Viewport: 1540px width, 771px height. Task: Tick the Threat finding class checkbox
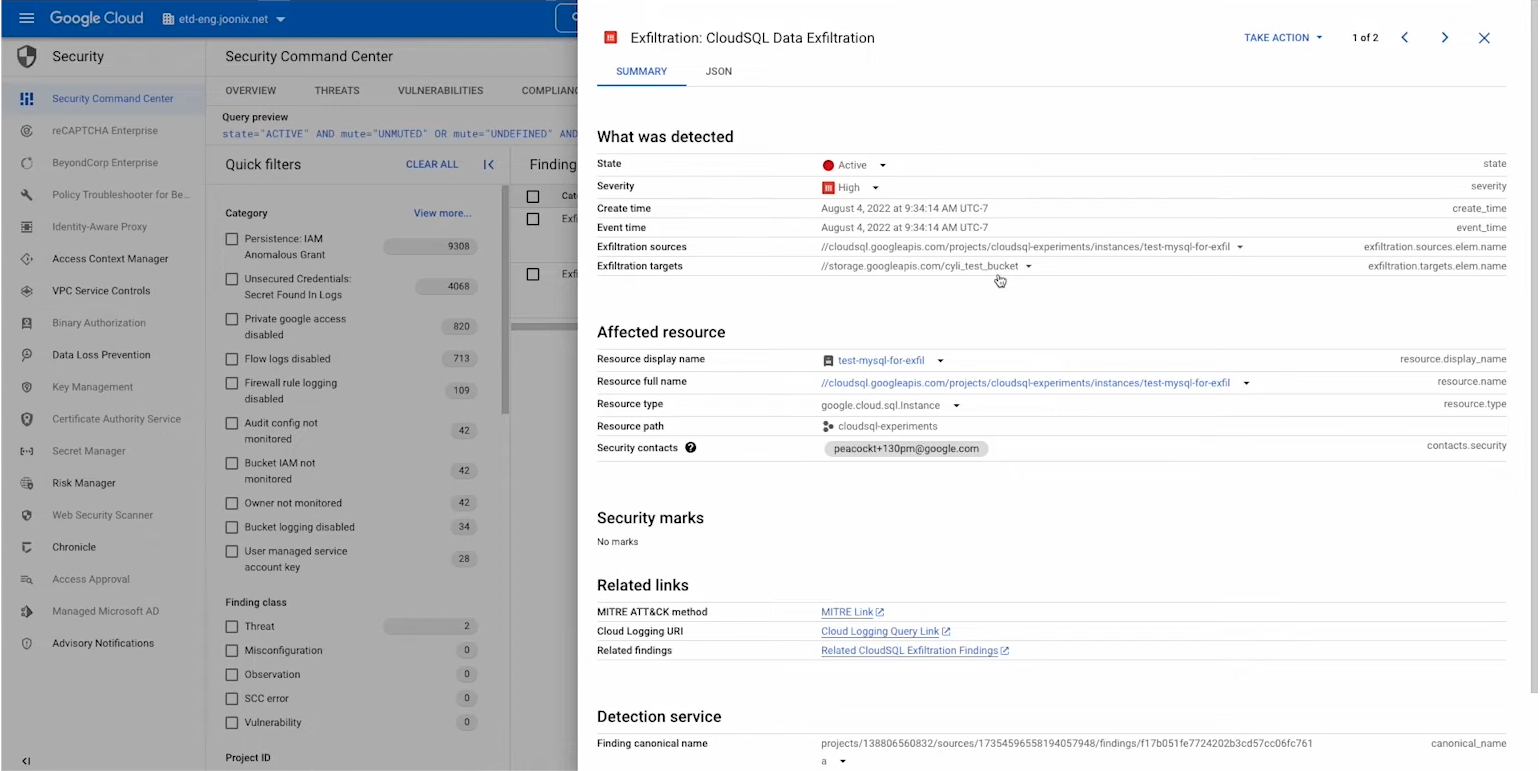pos(232,626)
